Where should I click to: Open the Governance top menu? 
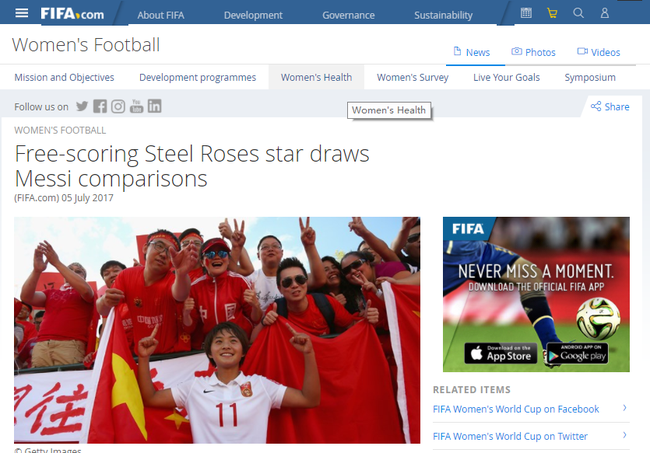click(x=348, y=15)
